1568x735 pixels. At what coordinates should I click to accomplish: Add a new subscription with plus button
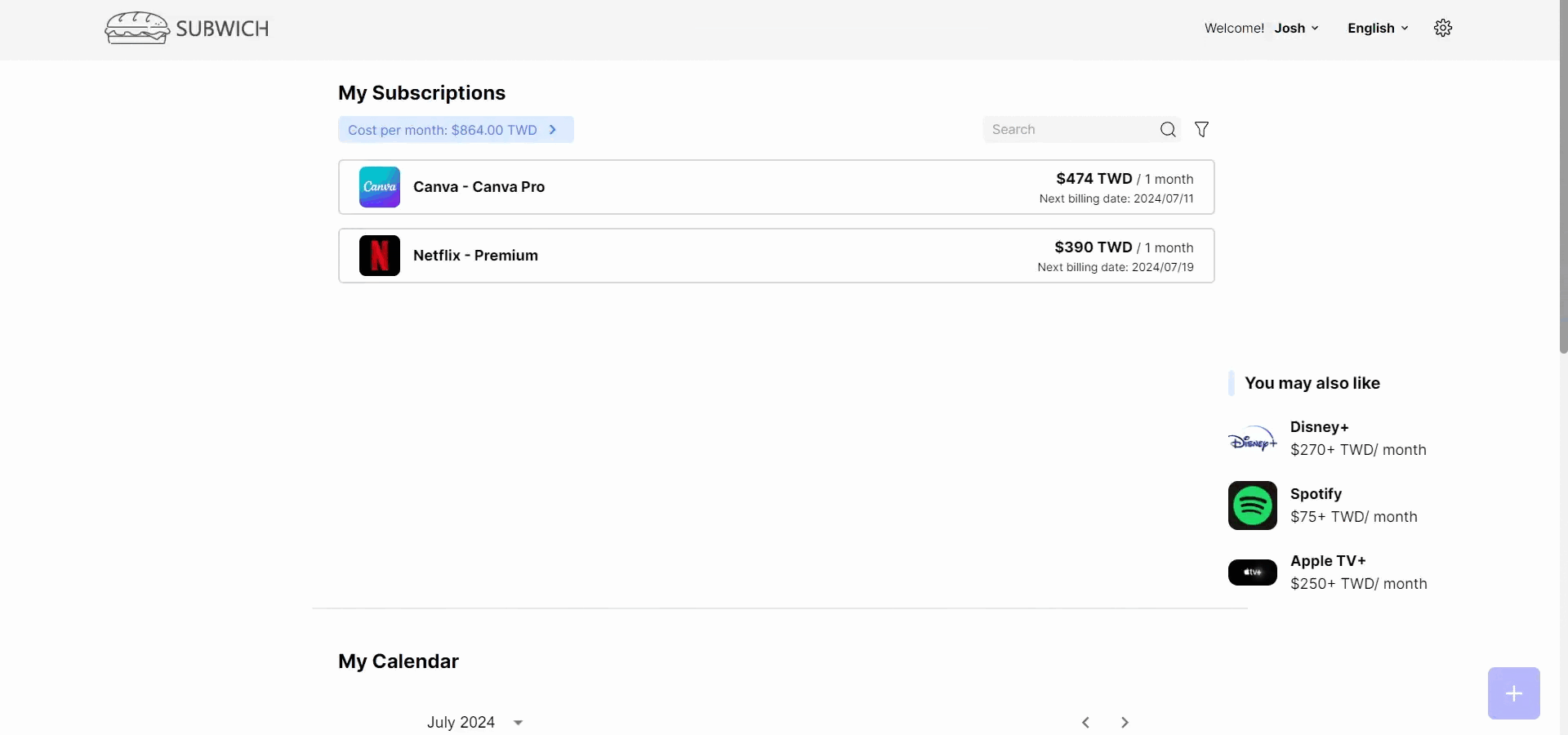coord(1514,693)
